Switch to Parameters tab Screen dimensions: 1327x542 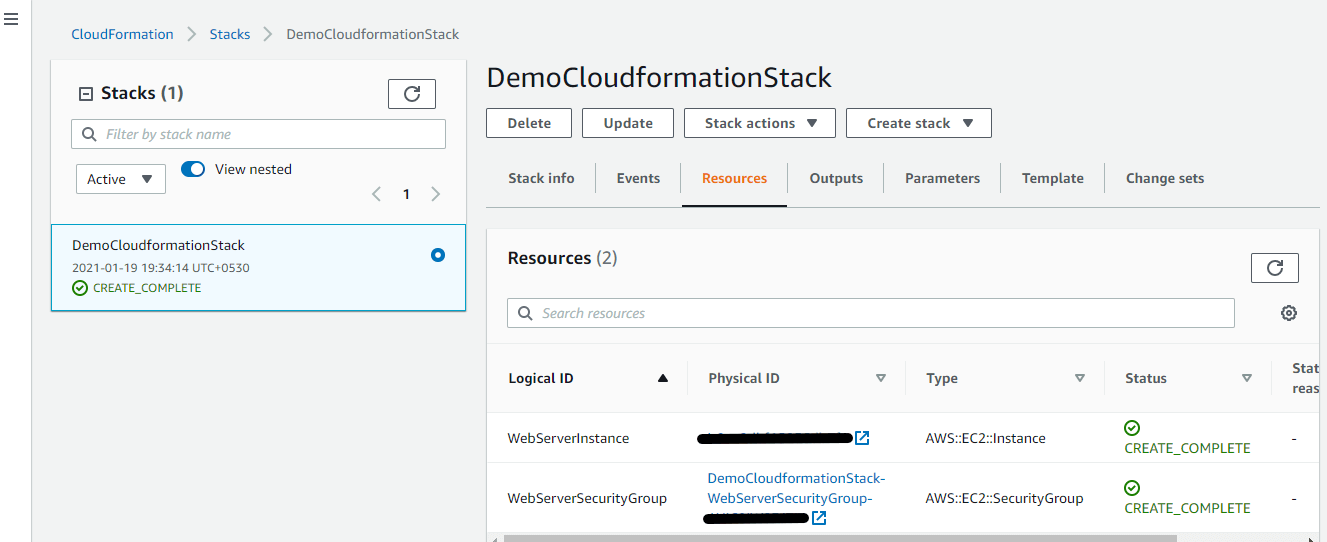(x=942, y=178)
